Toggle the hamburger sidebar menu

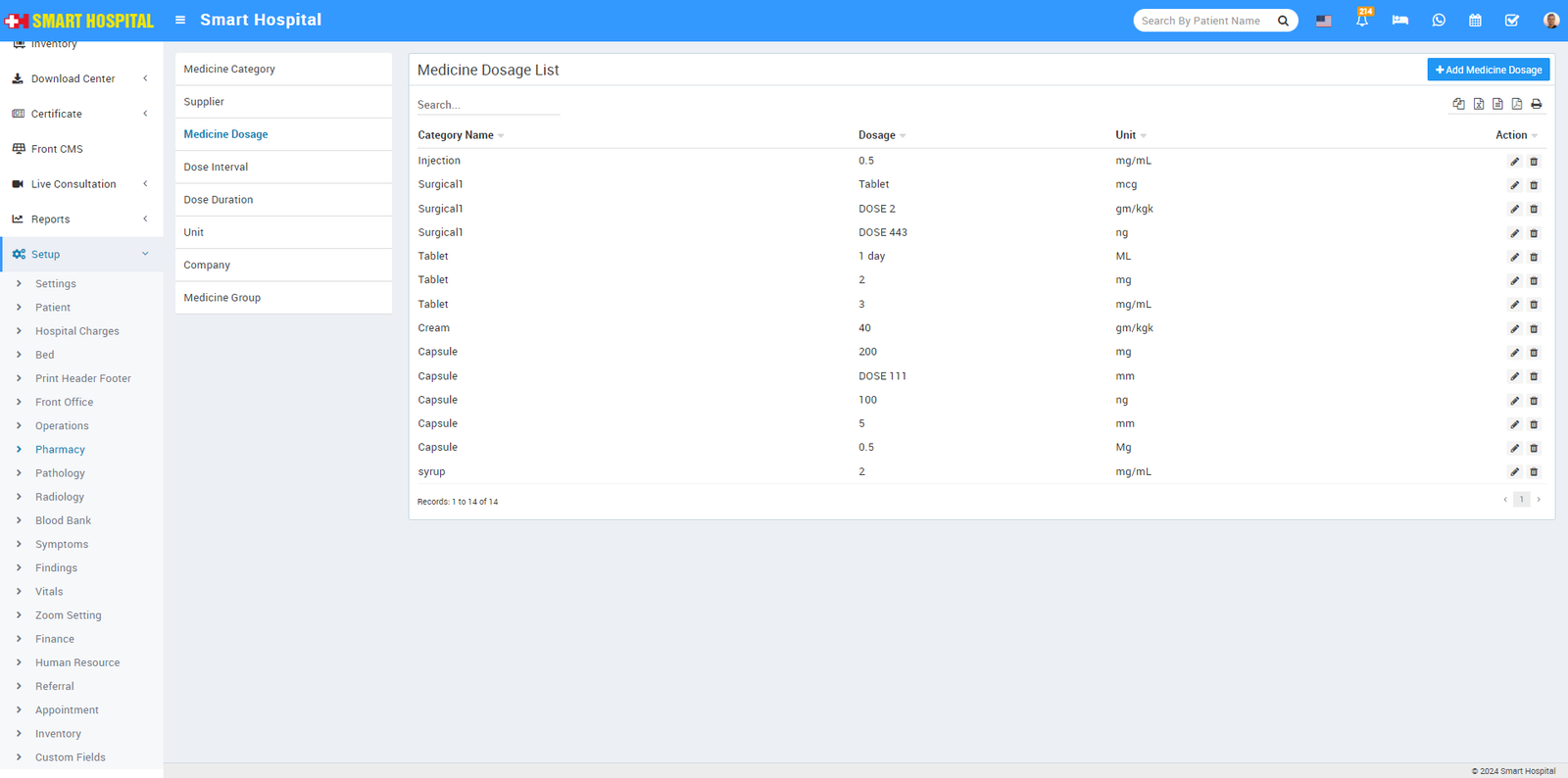point(180,21)
